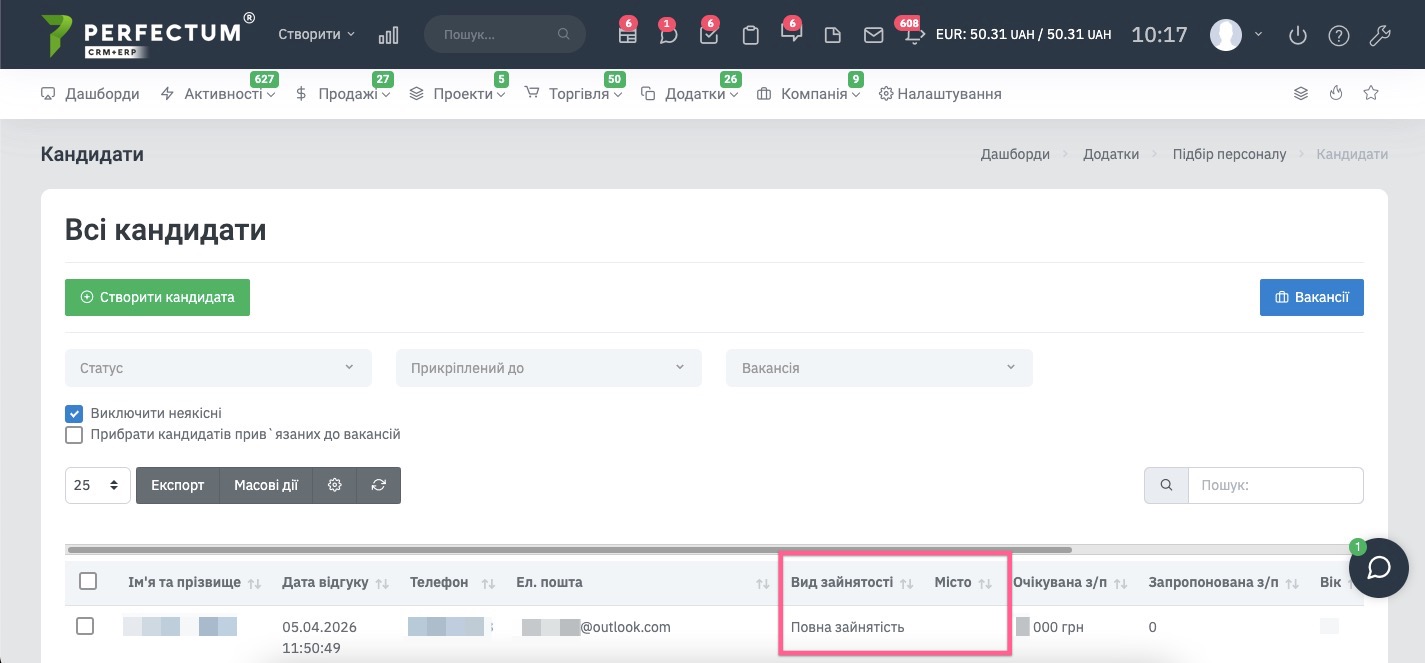The width and height of the screenshot is (1425, 663).
Task: Click the horizontal table scrollbar
Action: (568, 549)
